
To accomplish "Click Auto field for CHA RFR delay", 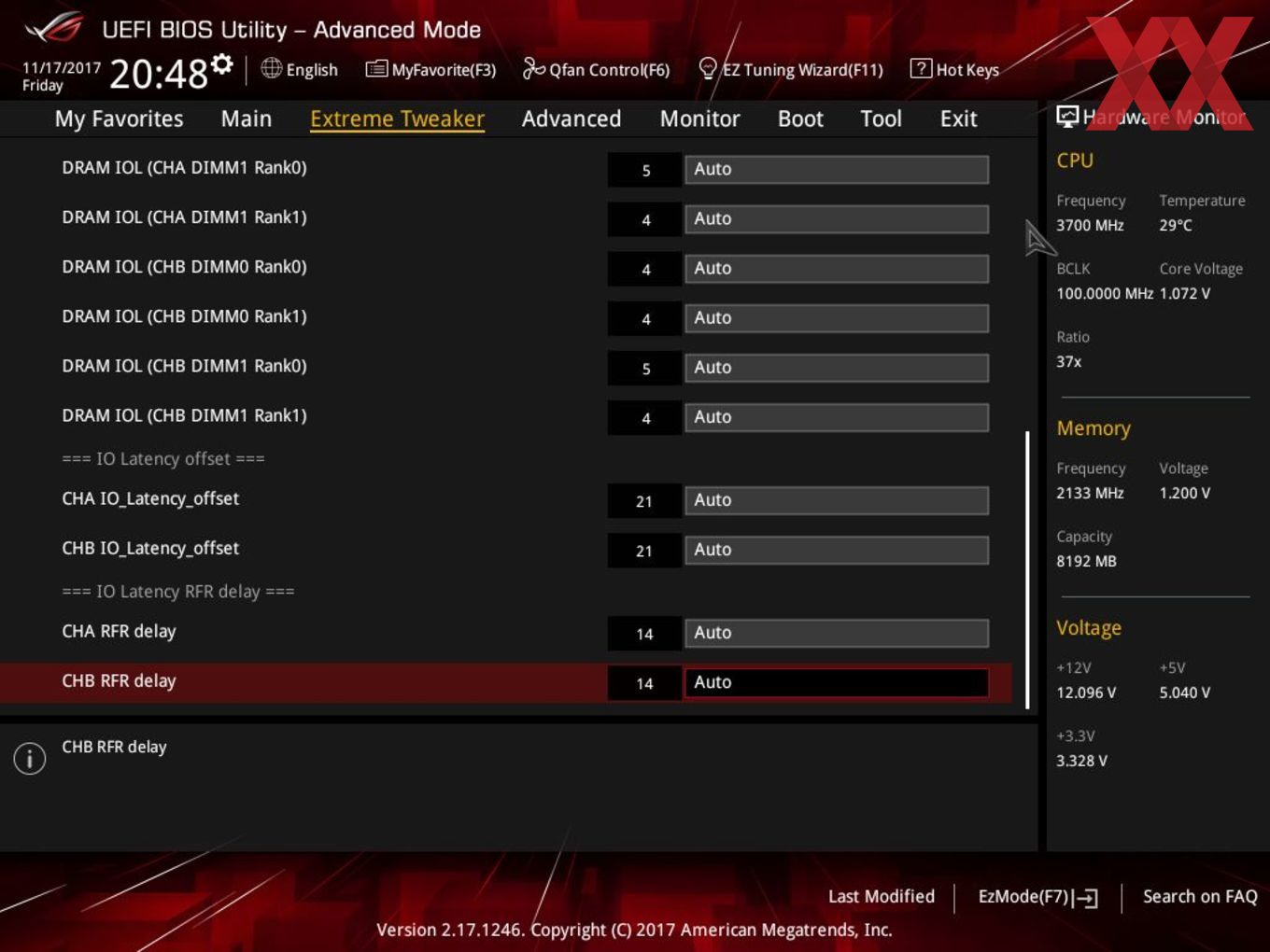I will coord(837,632).
